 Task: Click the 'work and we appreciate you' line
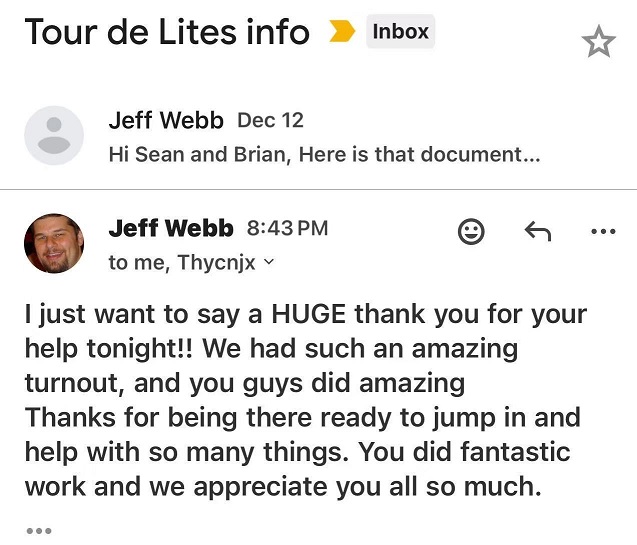coord(282,489)
